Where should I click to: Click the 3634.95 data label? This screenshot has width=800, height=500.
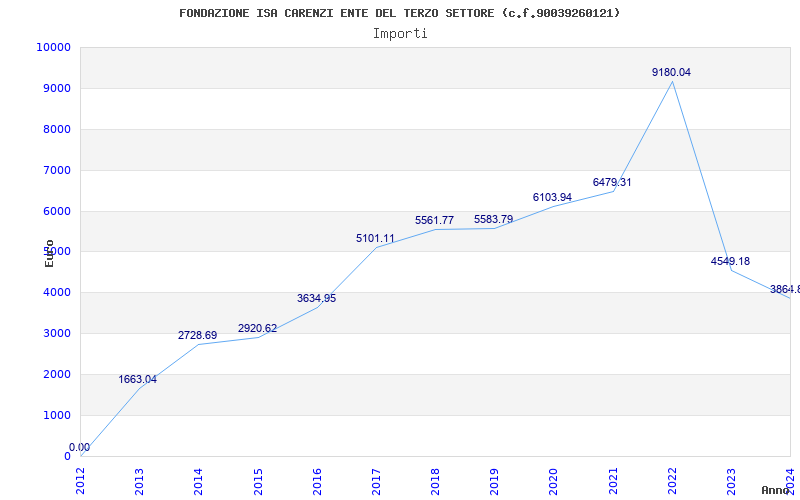pos(316,298)
